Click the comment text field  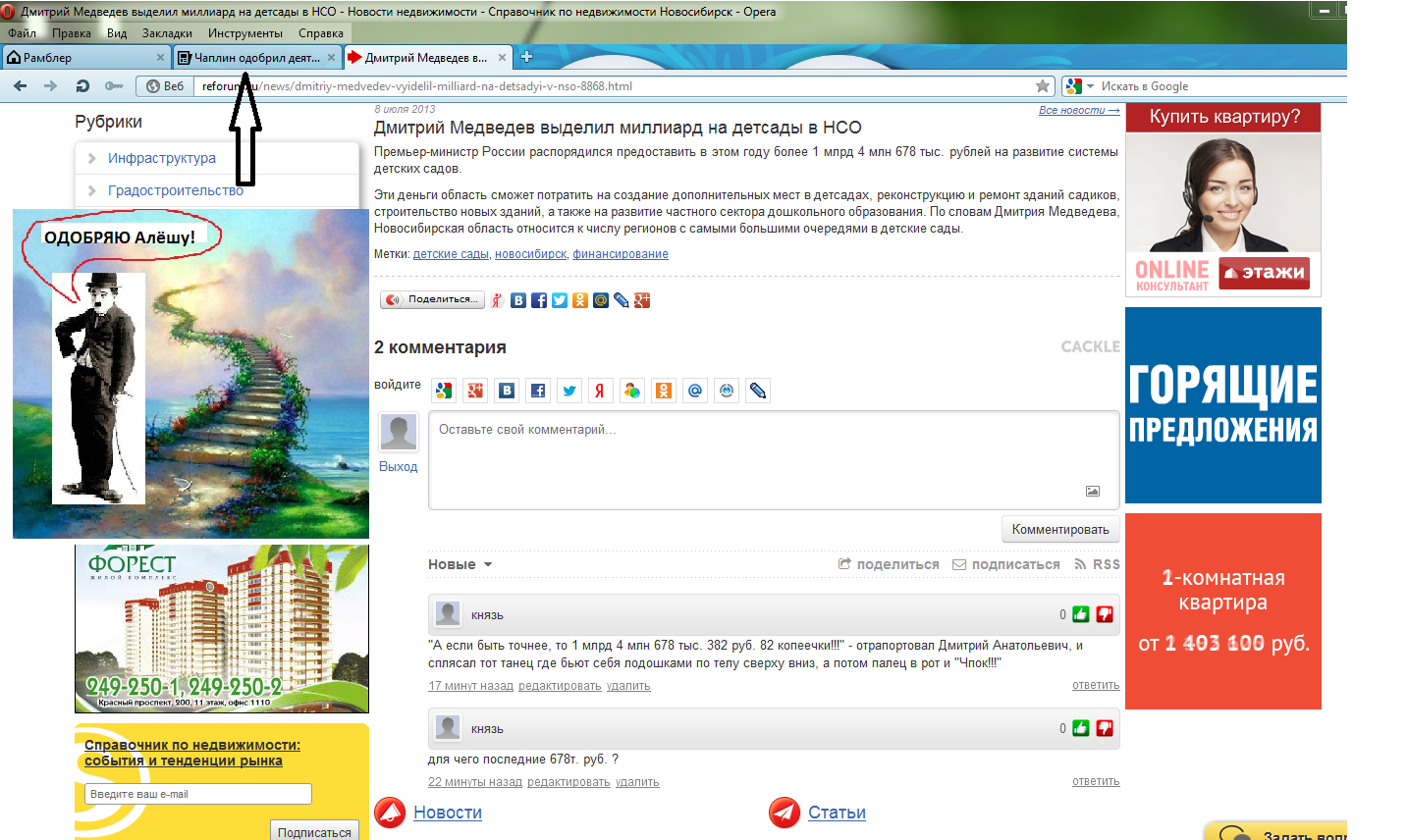[x=774, y=460]
